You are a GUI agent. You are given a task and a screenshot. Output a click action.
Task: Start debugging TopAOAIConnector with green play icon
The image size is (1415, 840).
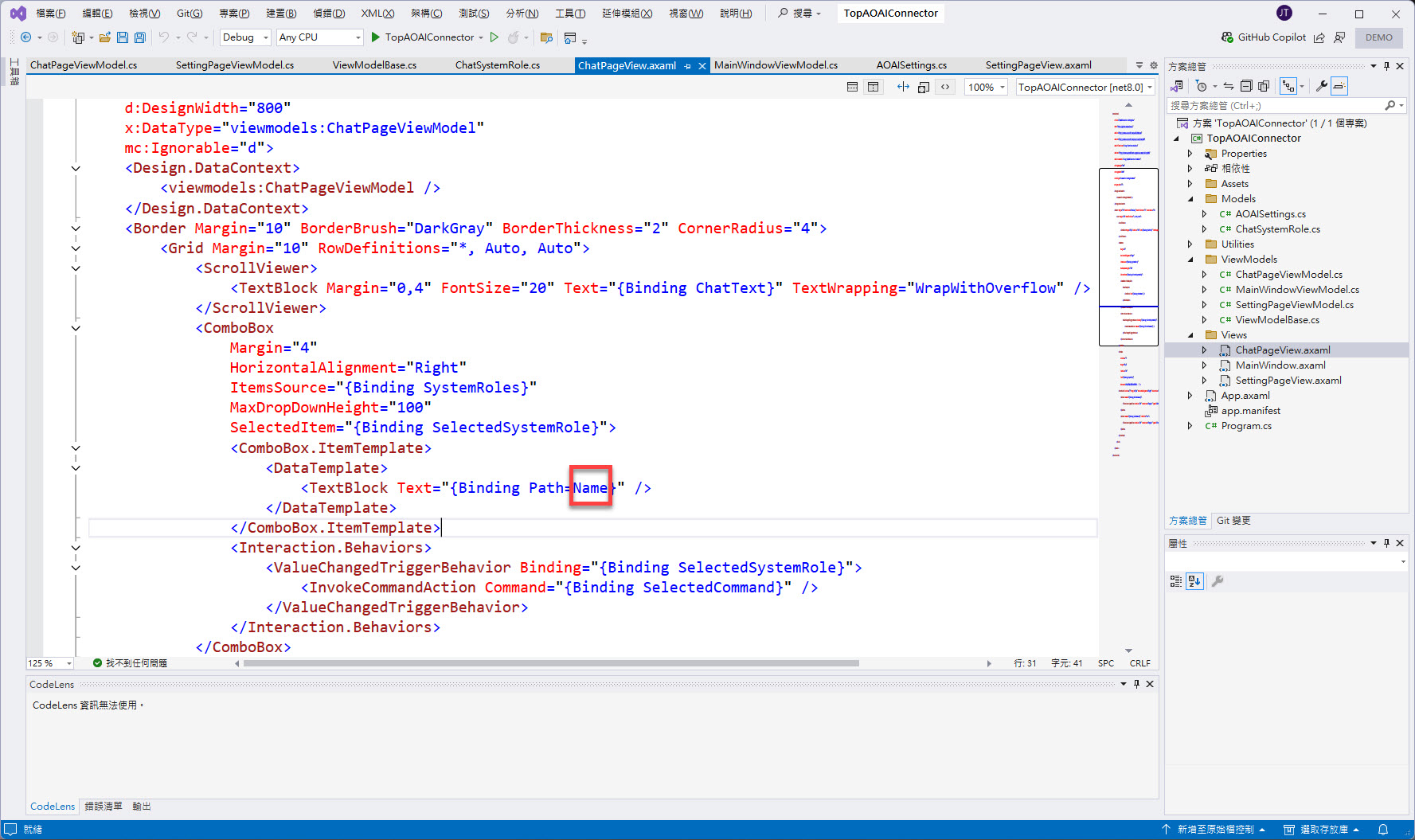tap(376, 37)
